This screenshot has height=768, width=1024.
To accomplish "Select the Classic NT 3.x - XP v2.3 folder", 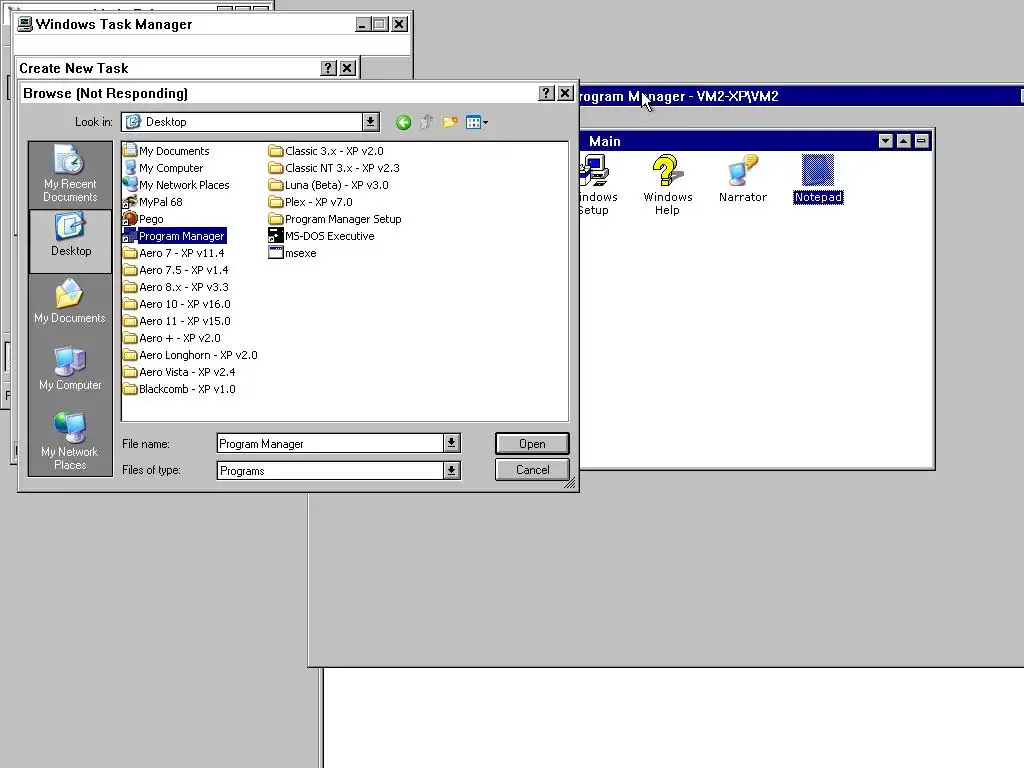I will point(334,168).
